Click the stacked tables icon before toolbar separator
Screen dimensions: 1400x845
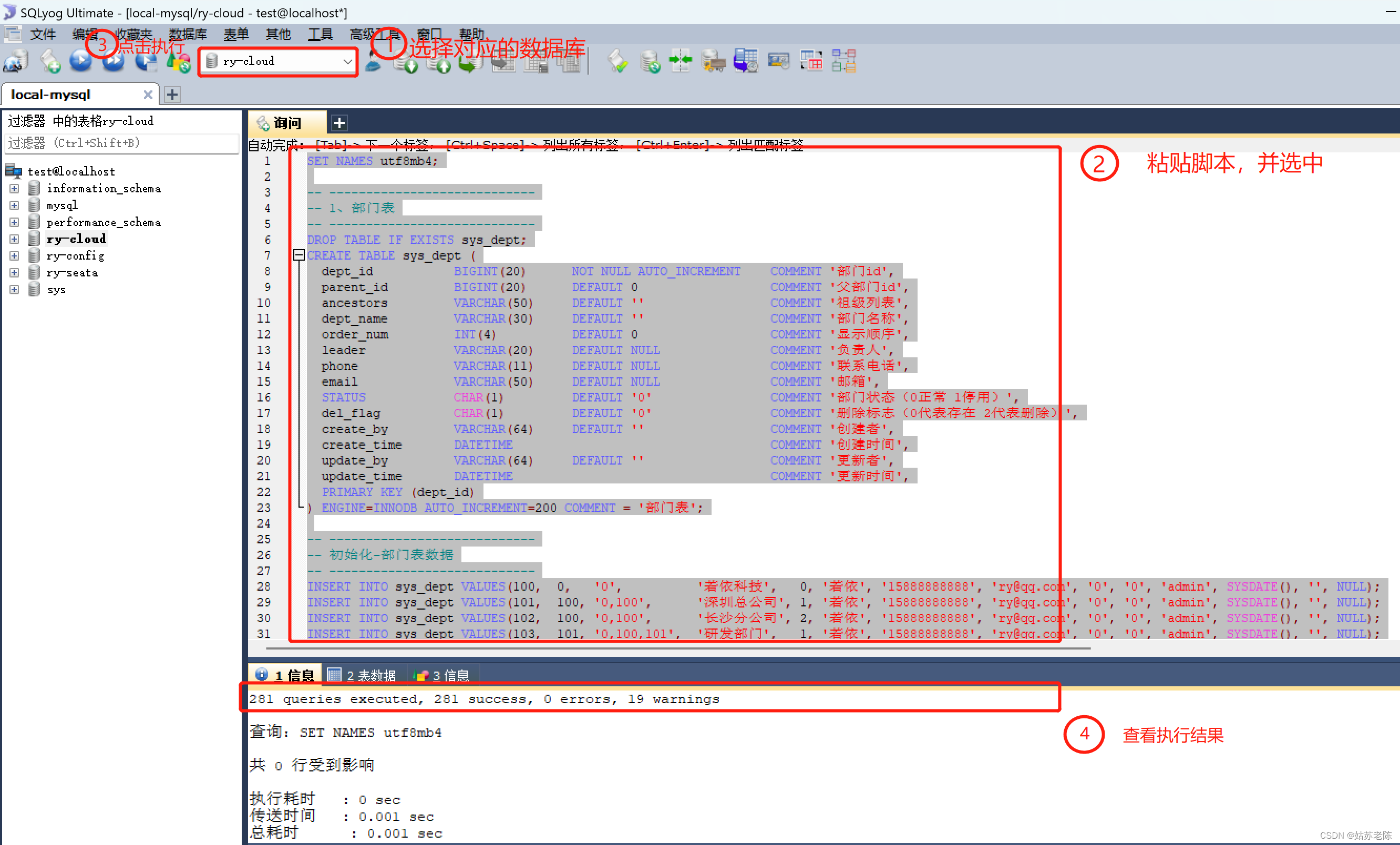tap(568, 61)
